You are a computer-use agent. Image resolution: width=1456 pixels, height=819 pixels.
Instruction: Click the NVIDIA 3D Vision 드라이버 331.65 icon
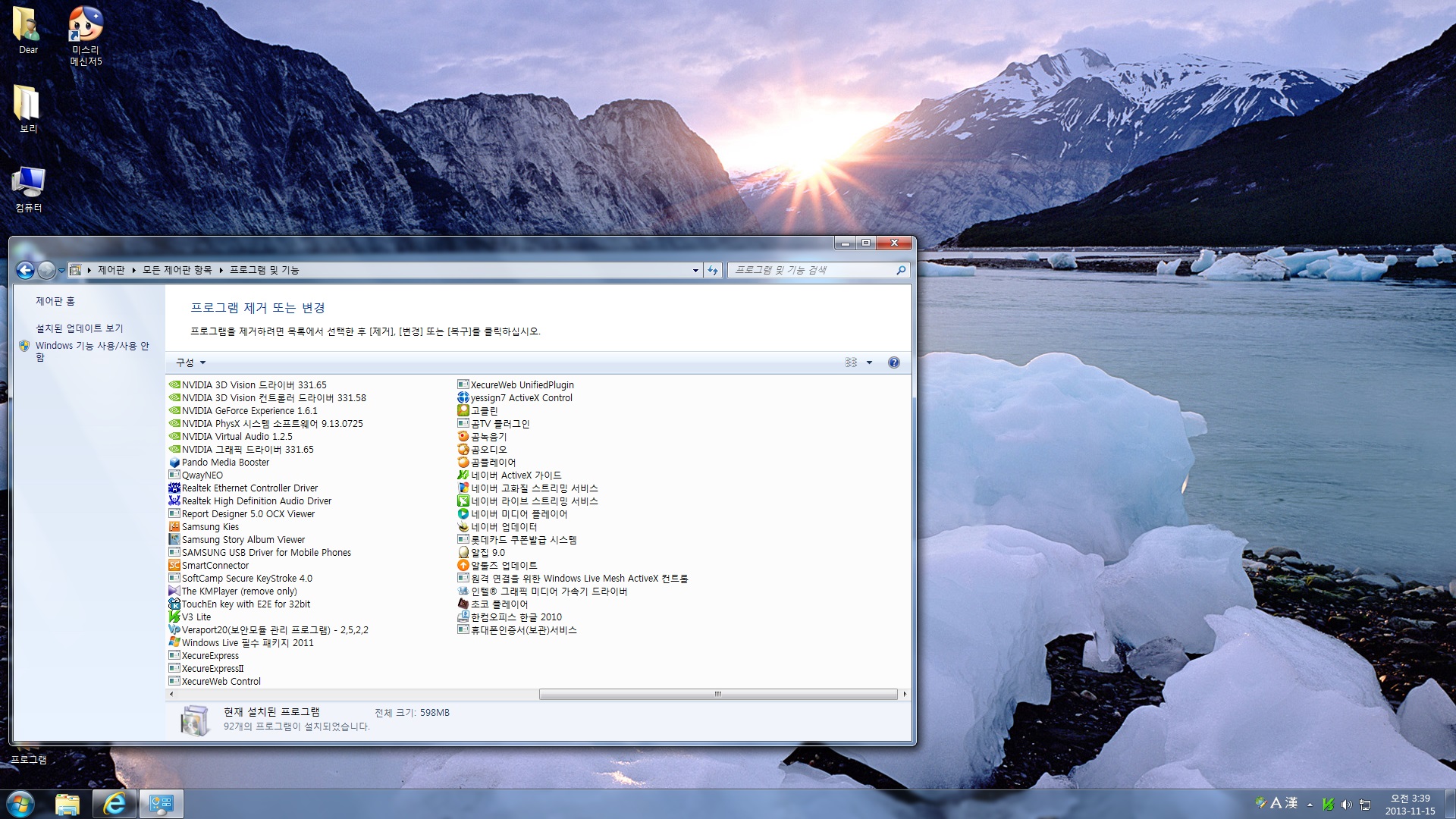pos(174,385)
